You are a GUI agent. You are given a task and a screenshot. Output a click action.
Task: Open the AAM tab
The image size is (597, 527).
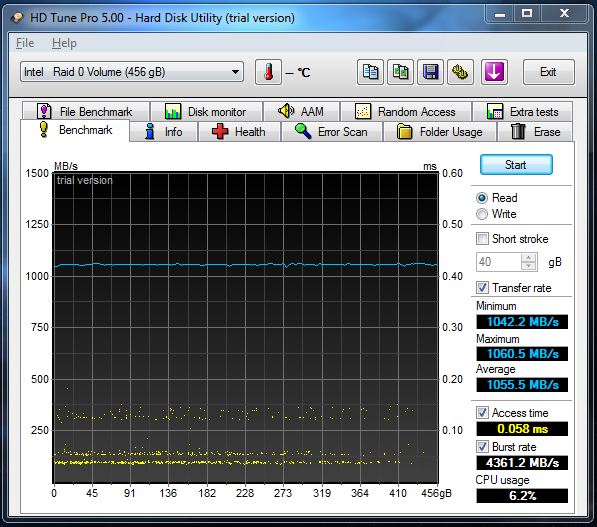point(301,112)
